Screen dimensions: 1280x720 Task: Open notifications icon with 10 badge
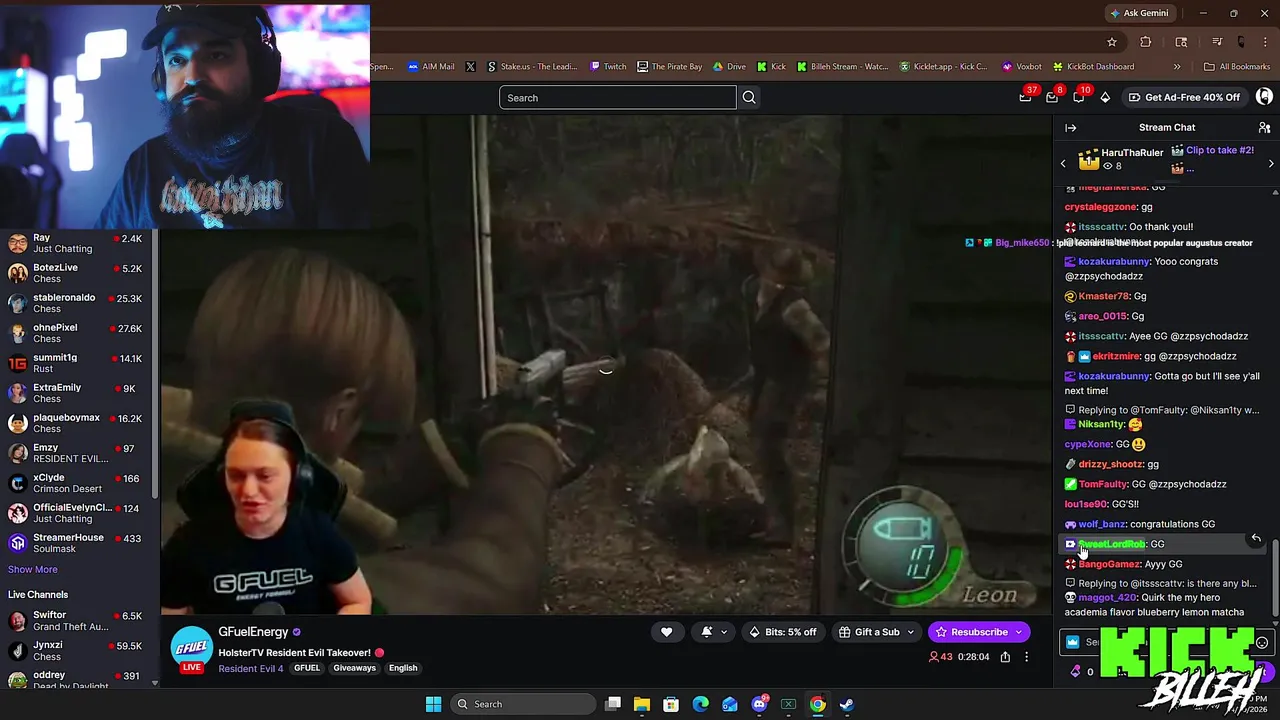[1079, 97]
